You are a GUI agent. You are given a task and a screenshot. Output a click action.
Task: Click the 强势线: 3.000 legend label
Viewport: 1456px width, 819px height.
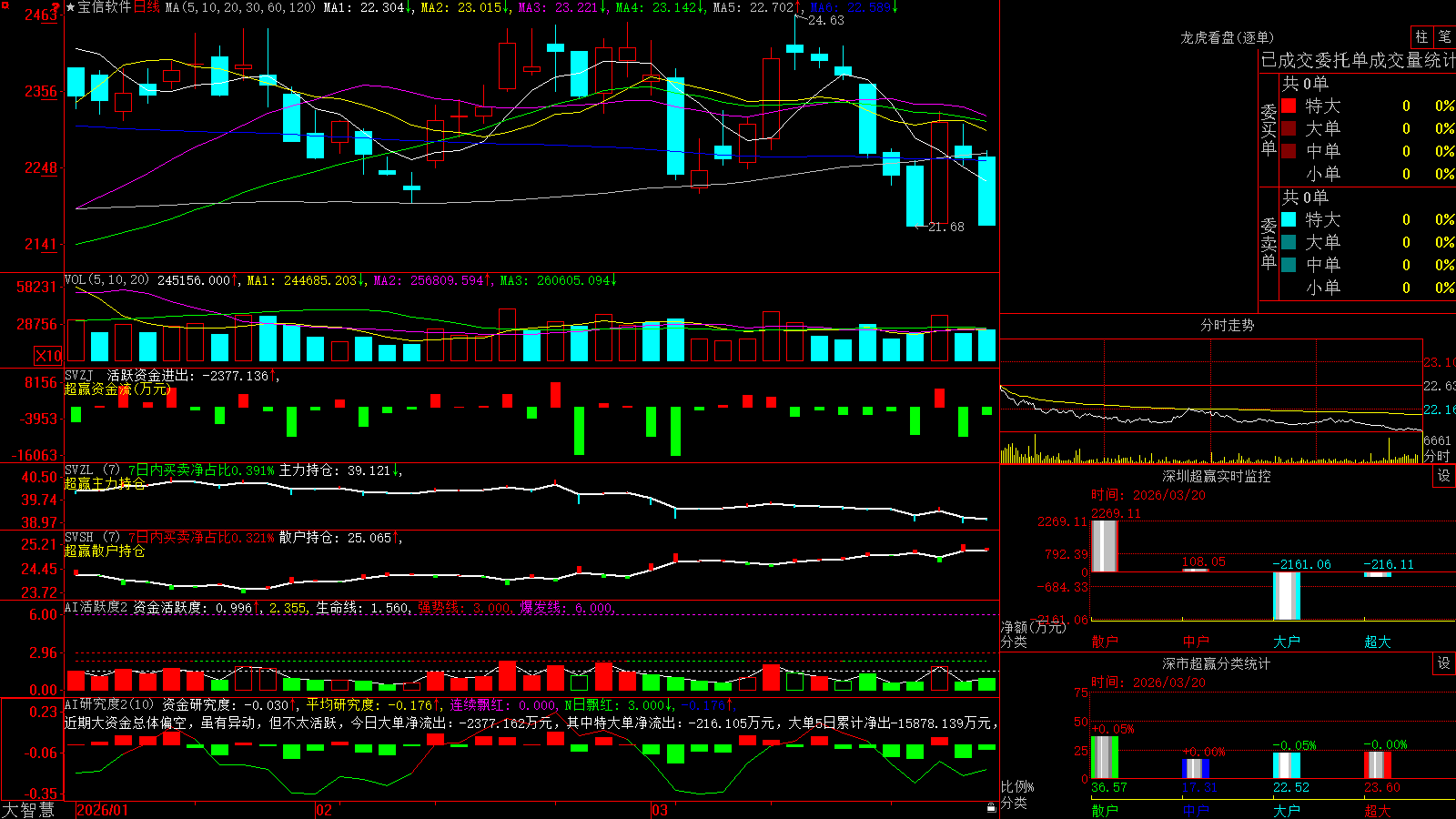coord(465,607)
